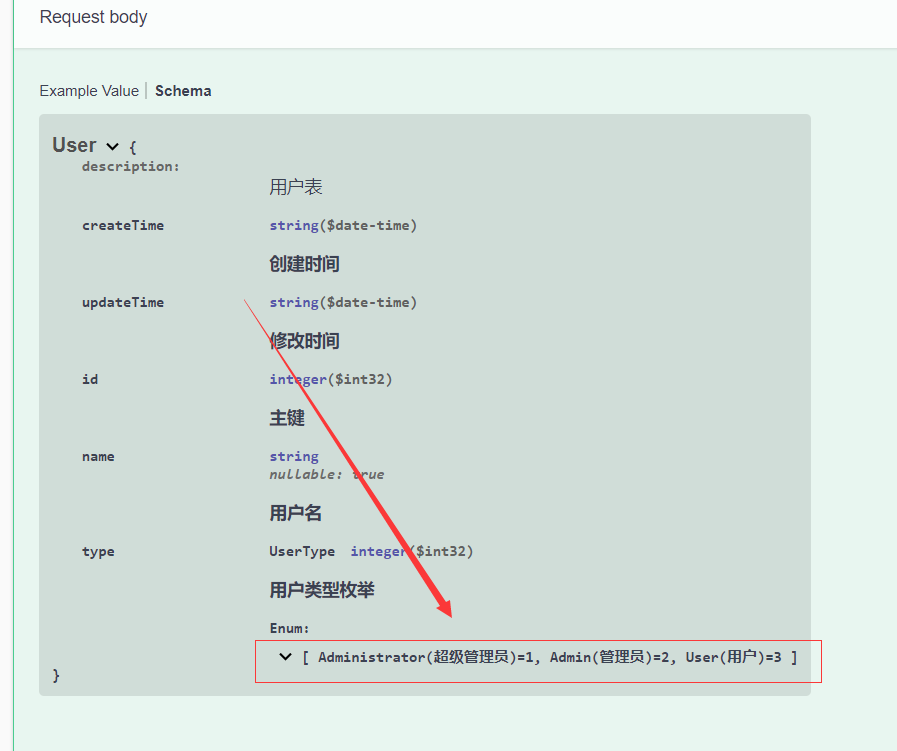This screenshot has width=897, height=751.
Task: Click the string($date-time) type of createTime
Action: pyautogui.click(x=343, y=225)
